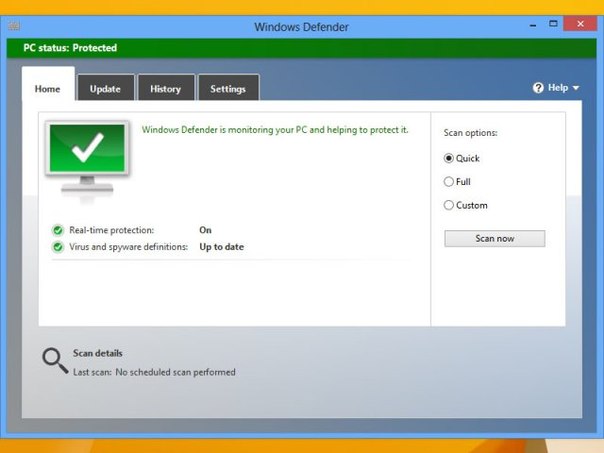Open the History tab
Screen dimensions: 604x453
click(166, 89)
